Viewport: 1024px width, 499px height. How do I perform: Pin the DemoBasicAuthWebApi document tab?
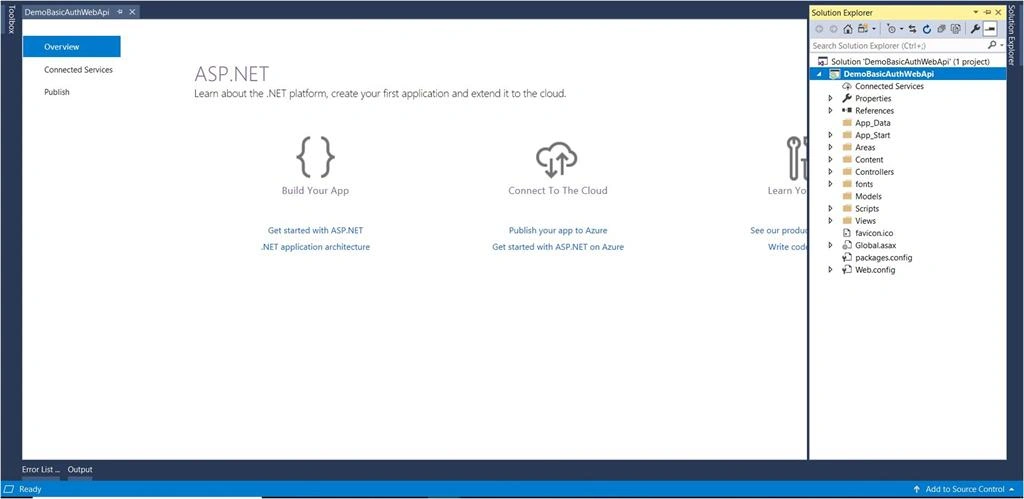coord(120,12)
